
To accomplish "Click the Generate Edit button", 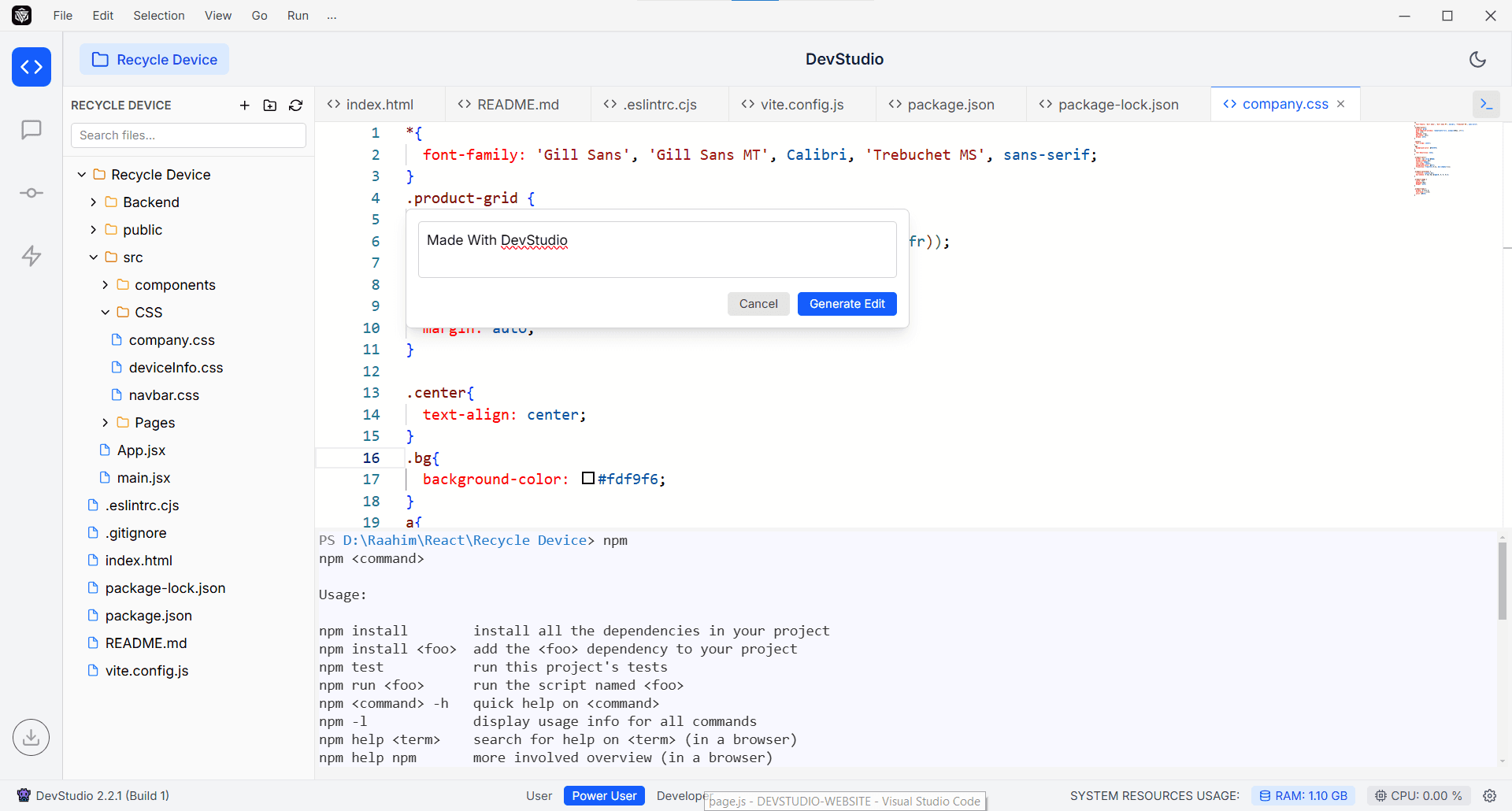I will pyautogui.click(x=847, y=304).
